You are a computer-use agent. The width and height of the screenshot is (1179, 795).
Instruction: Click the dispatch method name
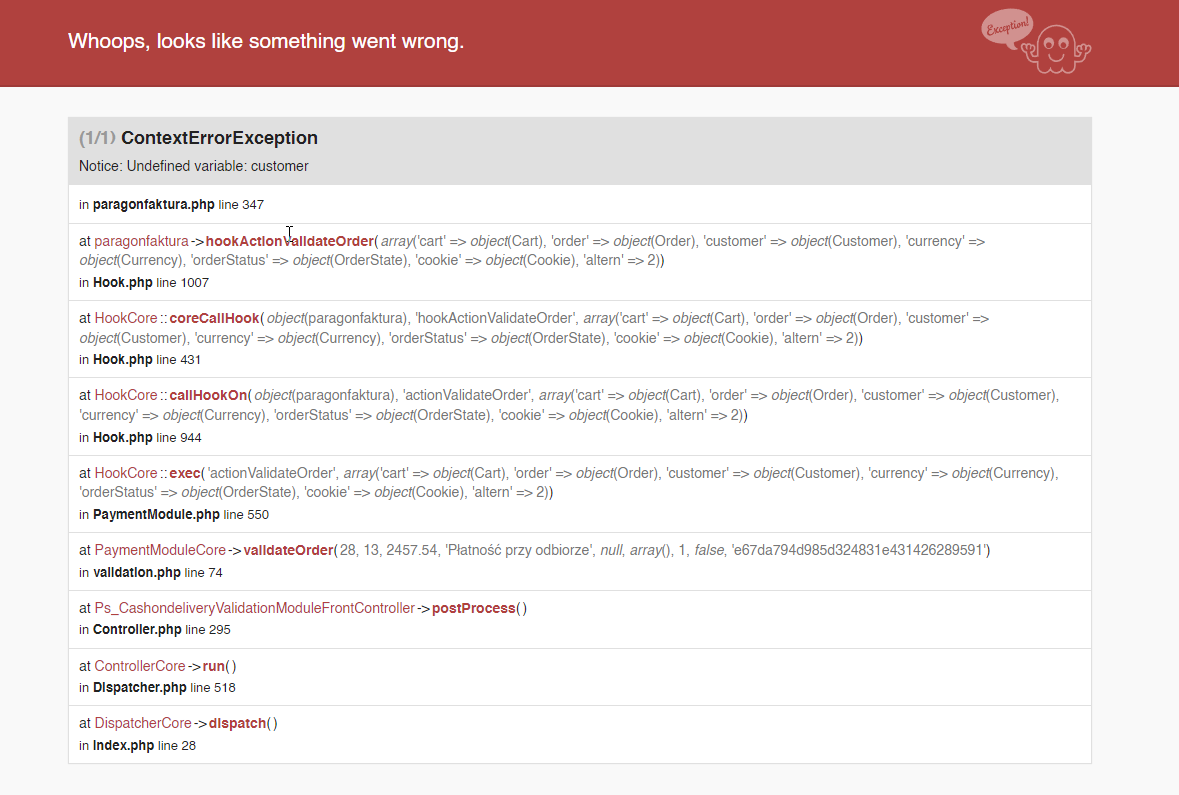(238, 724)
